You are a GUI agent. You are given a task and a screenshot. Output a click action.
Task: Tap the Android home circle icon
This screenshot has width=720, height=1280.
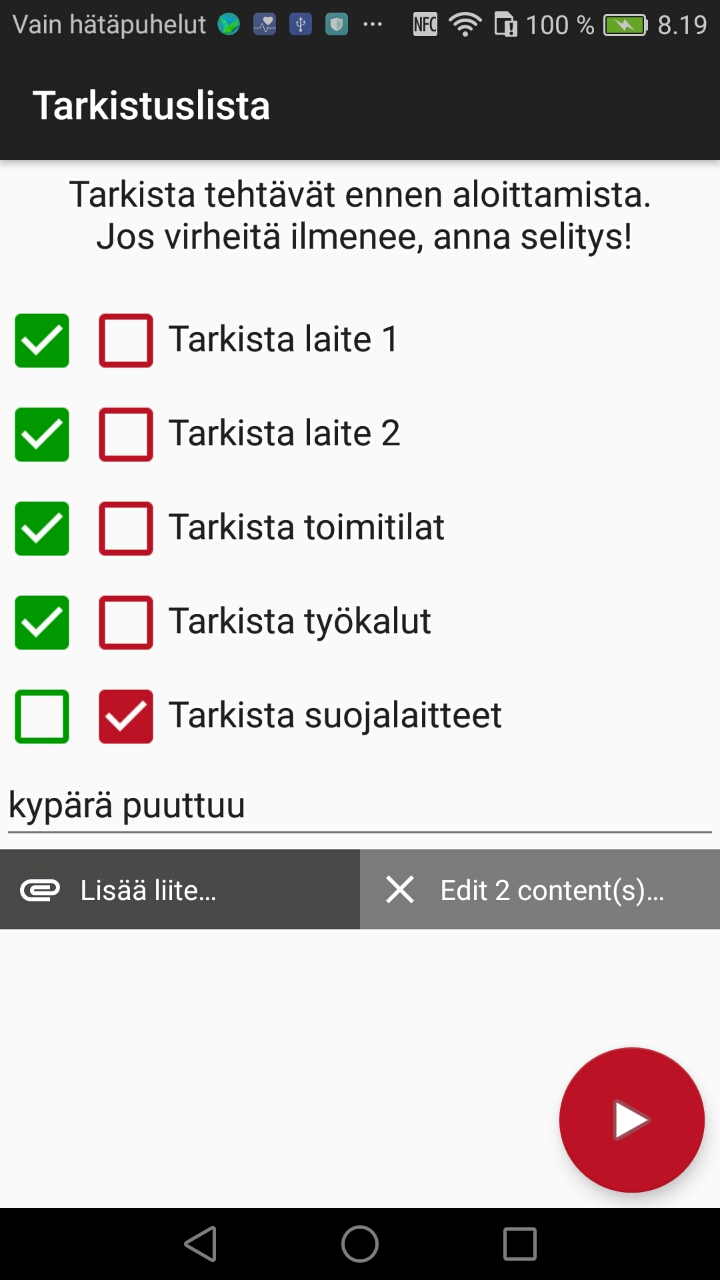click(x=360, y=1244)
